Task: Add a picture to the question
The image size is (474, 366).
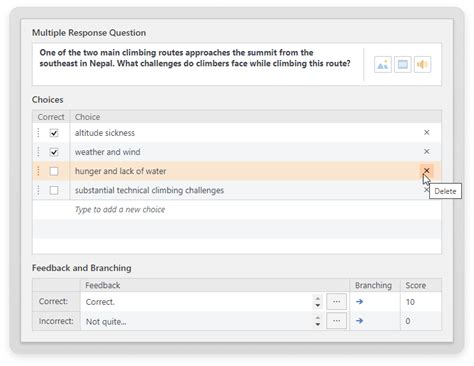Action: coord(383,65)
